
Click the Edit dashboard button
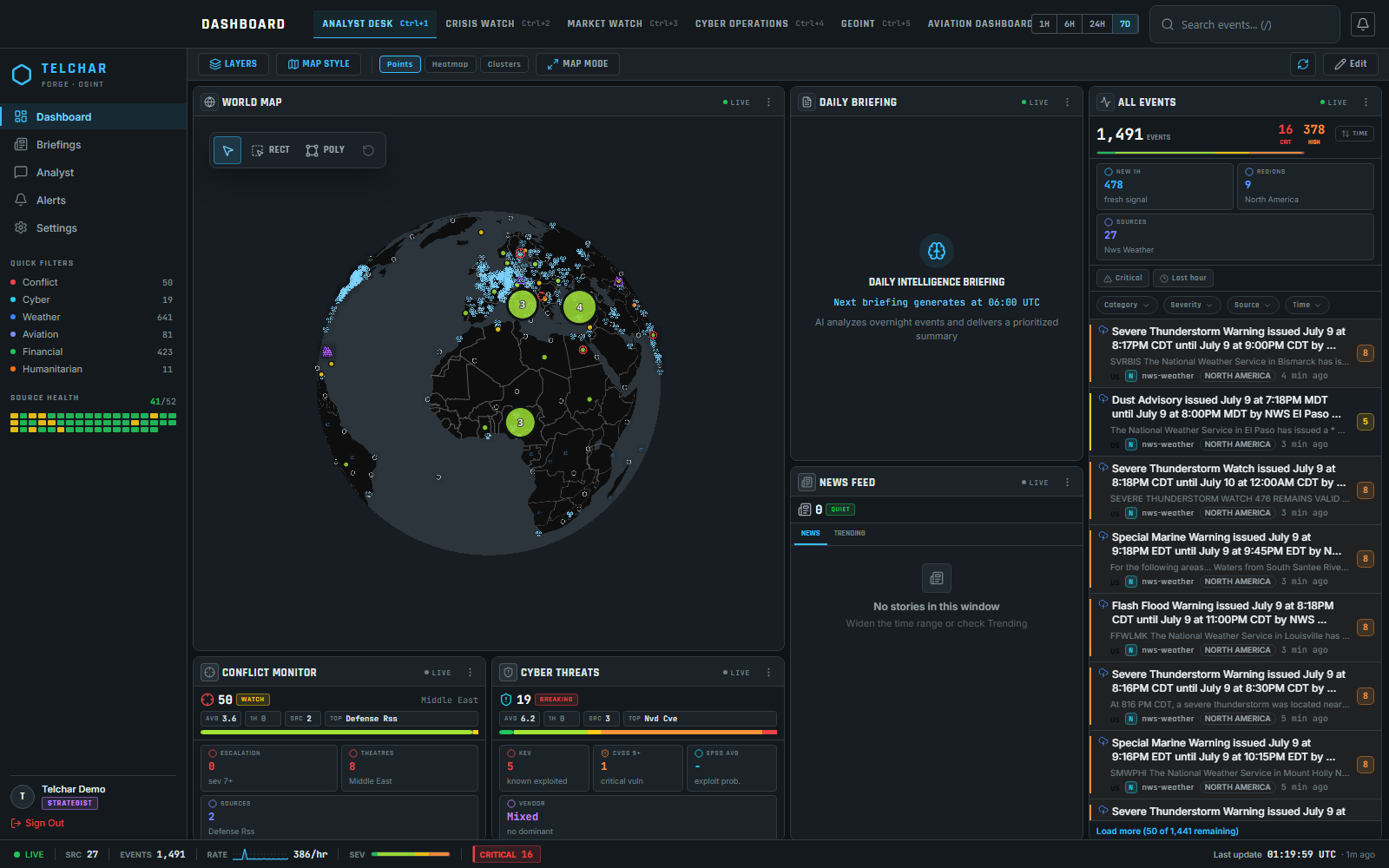pos(1351,63)
